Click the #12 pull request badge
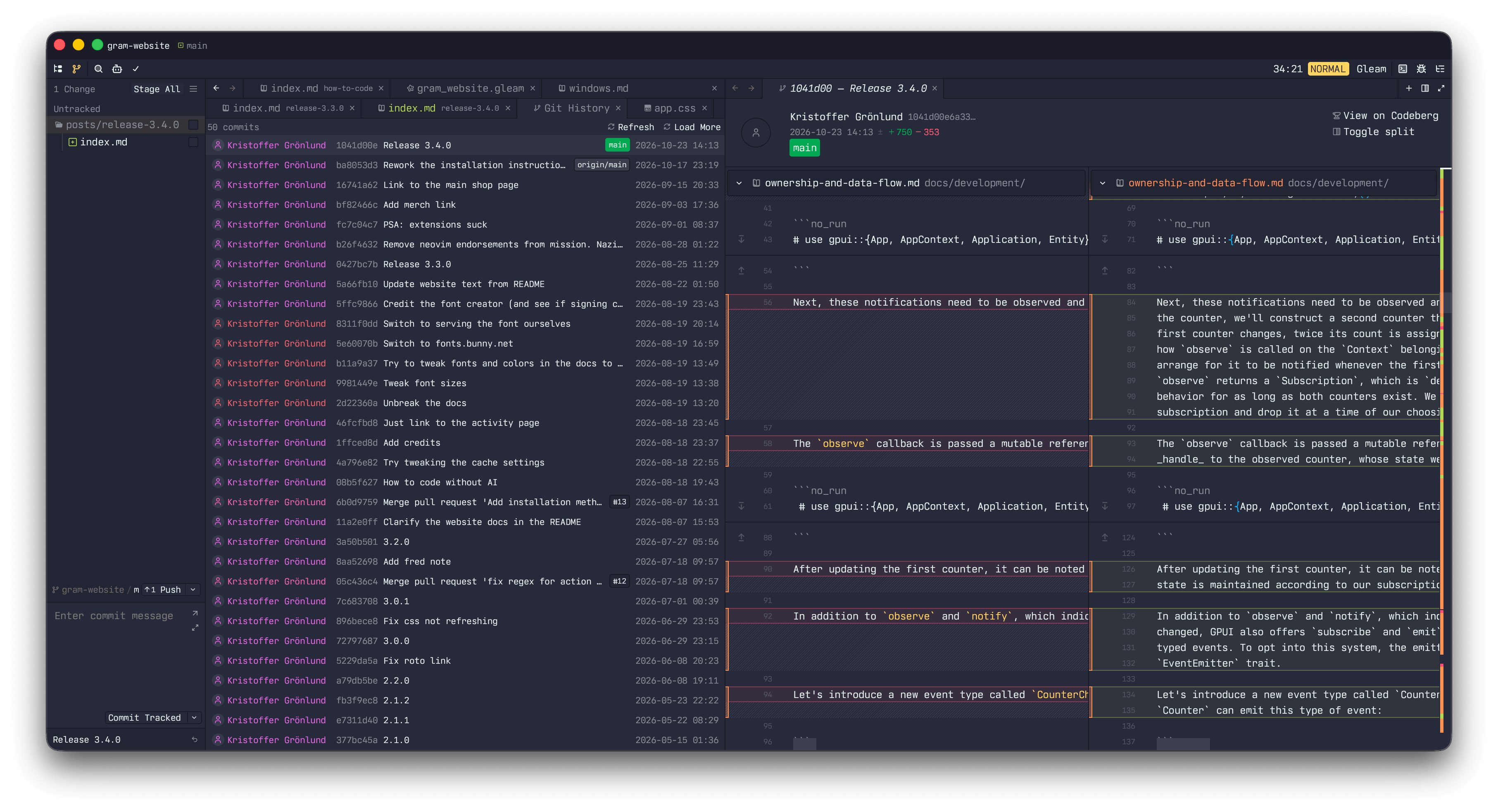Image resolution: width=1498 pixels, height=812 pixels. [619, 581]
